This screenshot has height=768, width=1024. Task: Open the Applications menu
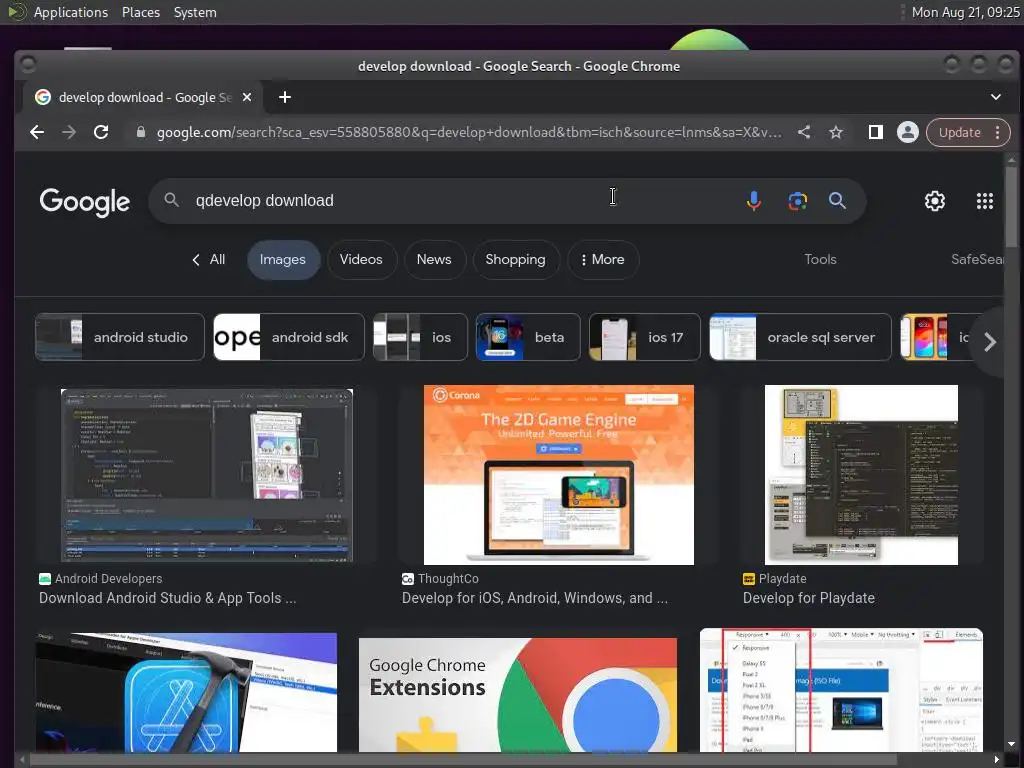[x=71, y=12]
